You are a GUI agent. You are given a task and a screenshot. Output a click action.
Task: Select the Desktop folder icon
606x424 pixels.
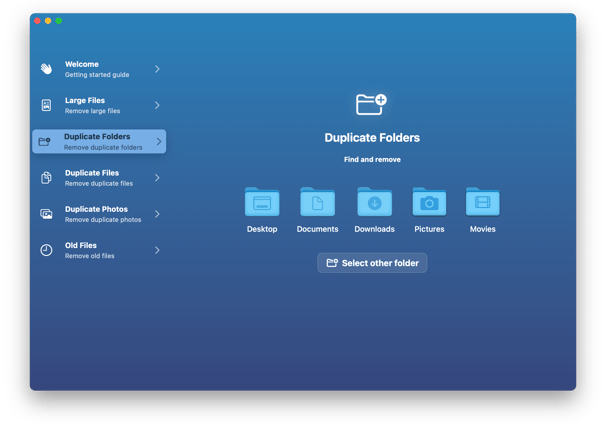[x=262, y=202]
